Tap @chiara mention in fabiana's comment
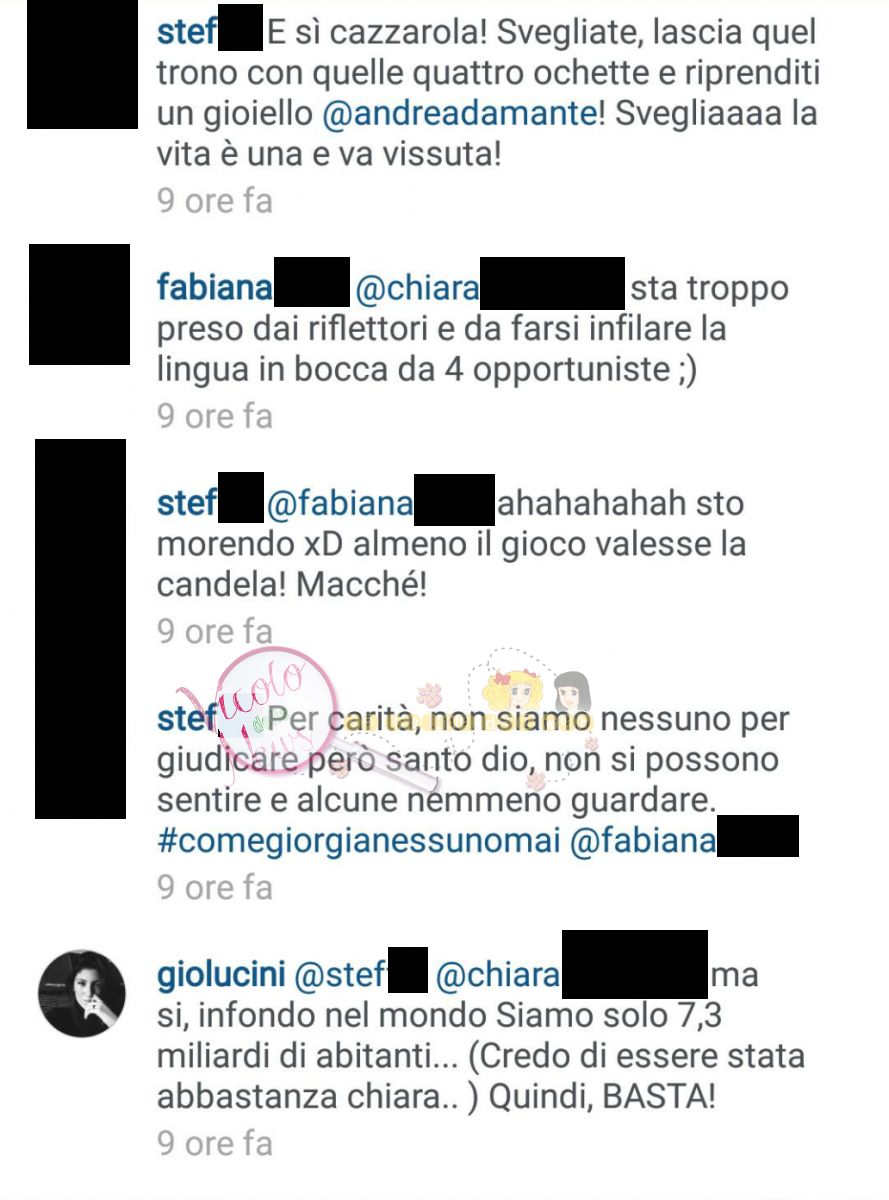The image size is (889, 1200). 489,288
